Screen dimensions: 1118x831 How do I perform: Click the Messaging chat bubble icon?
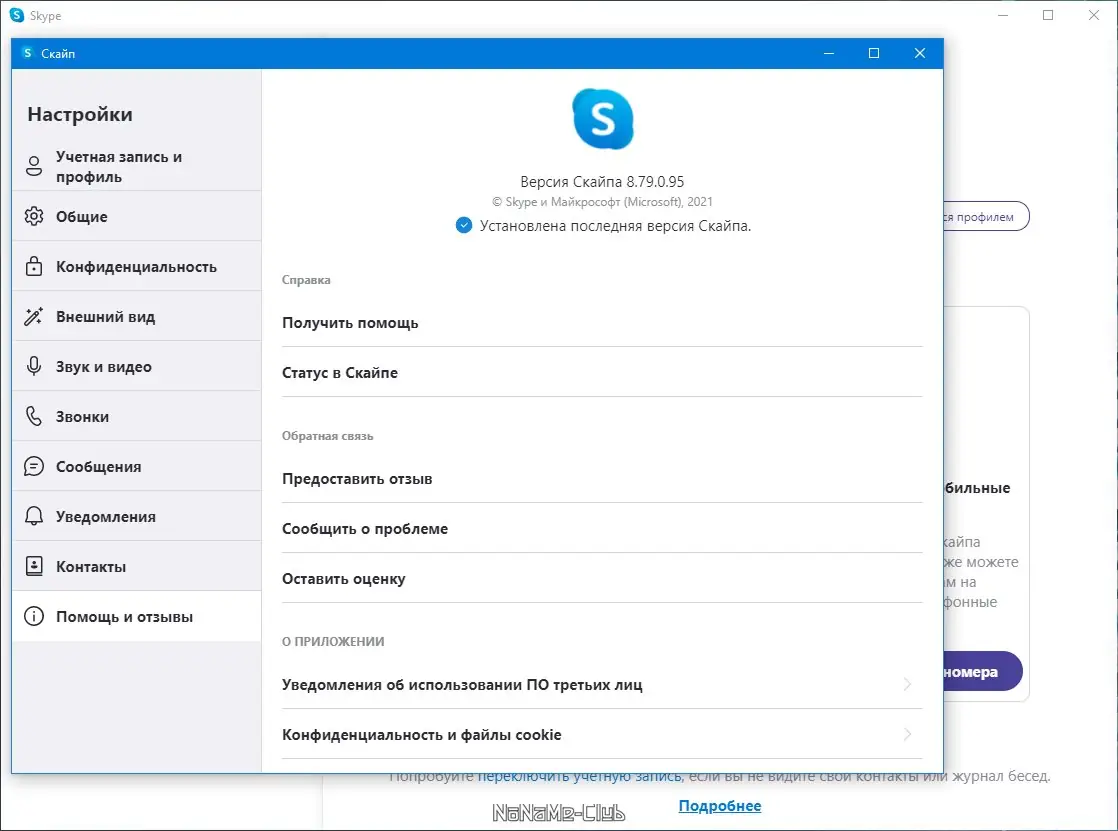pyautogui.click(x=34, y=466)
